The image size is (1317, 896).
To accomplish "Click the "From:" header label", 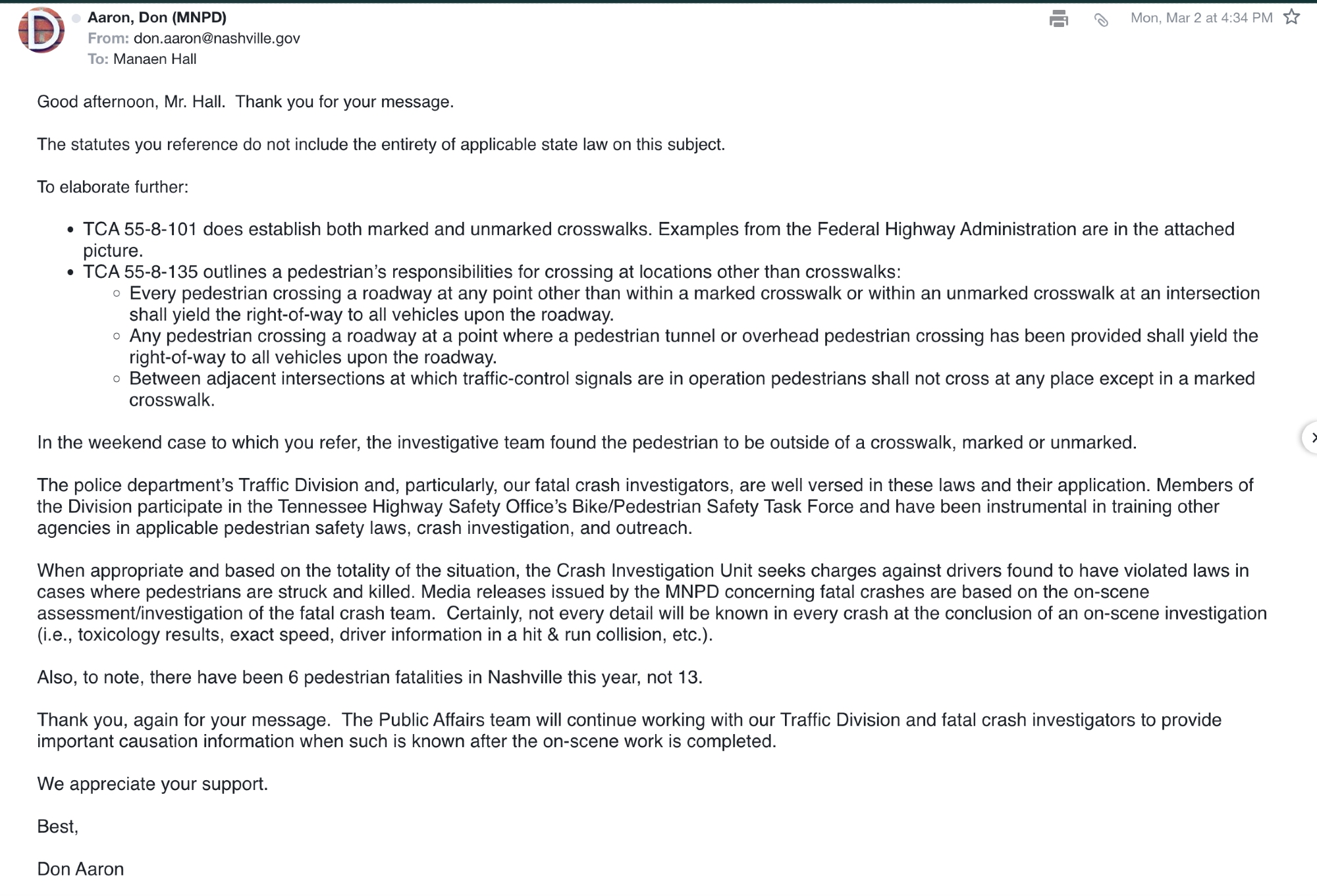I will [x=108, y=38].
